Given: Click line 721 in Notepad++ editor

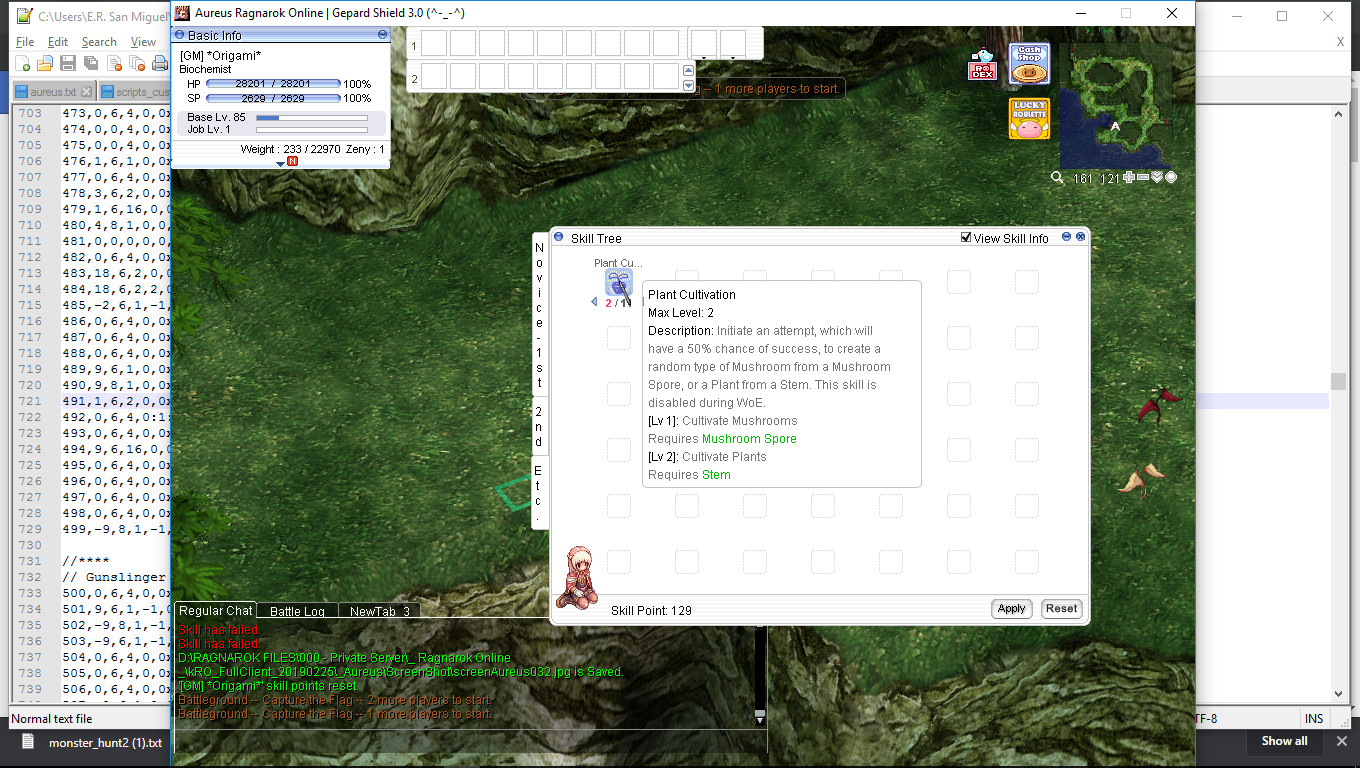Looking at the screenshot, I should click(x=115, y=401).
